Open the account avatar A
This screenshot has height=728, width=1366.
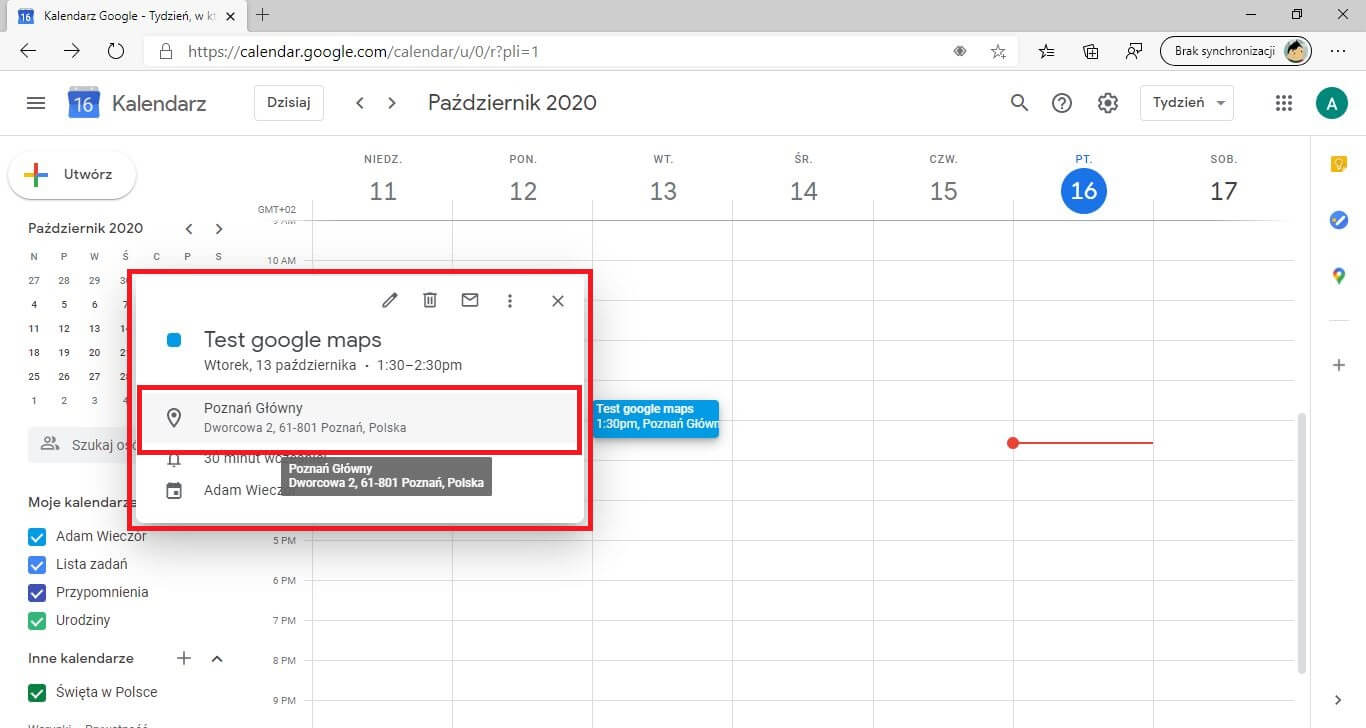pyautogui.click(x=1331, y=103)
